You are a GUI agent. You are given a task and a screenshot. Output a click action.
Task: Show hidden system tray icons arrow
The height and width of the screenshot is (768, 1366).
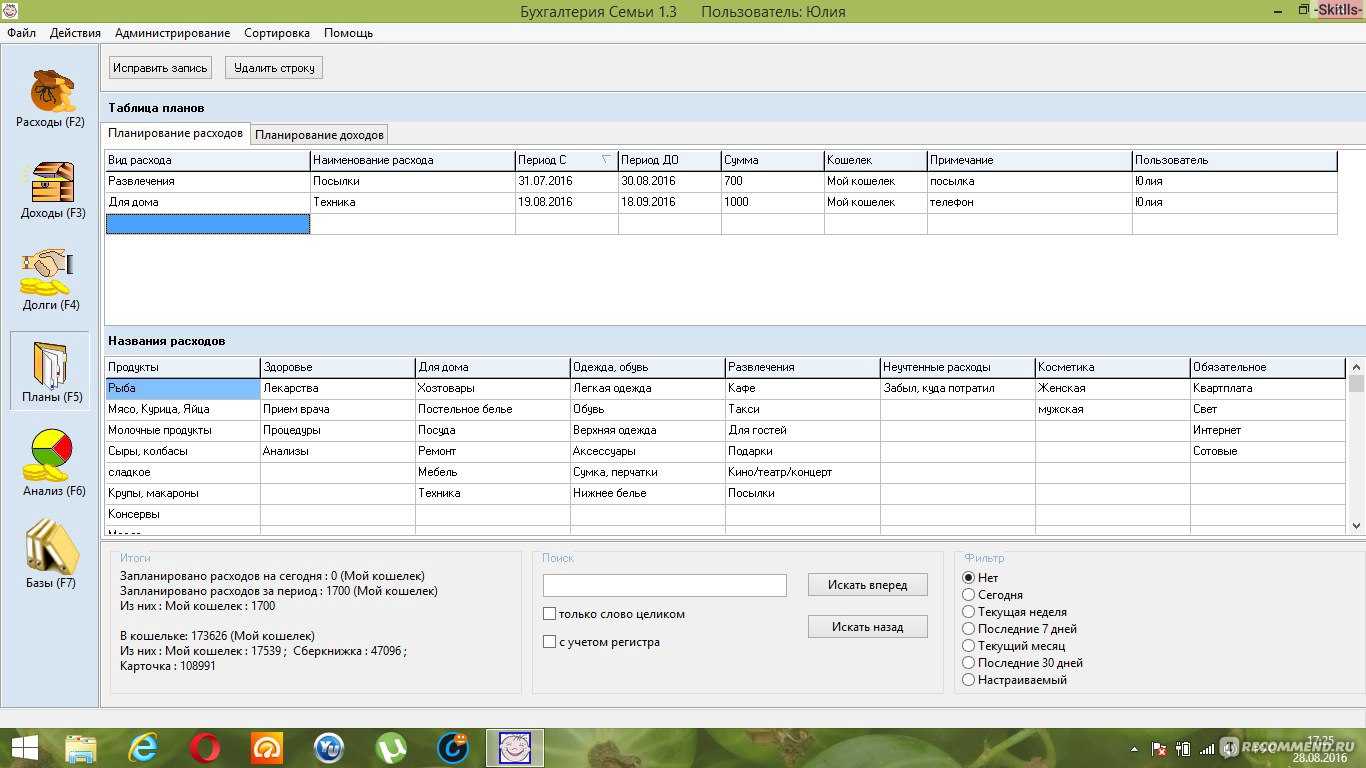1136,749
